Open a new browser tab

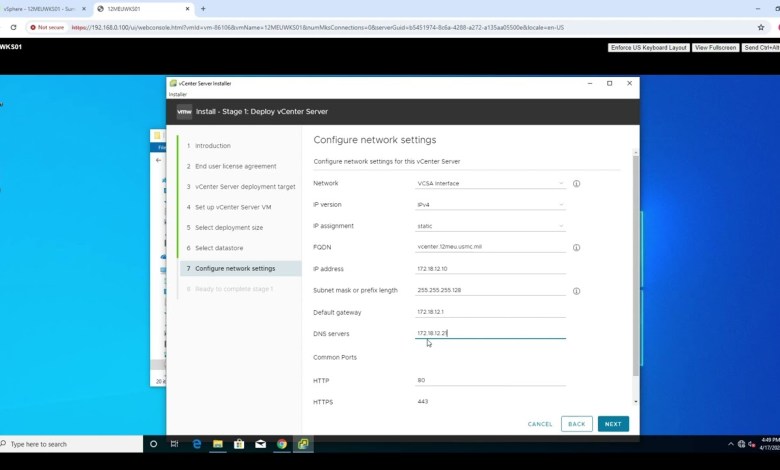tap(203, 8)
